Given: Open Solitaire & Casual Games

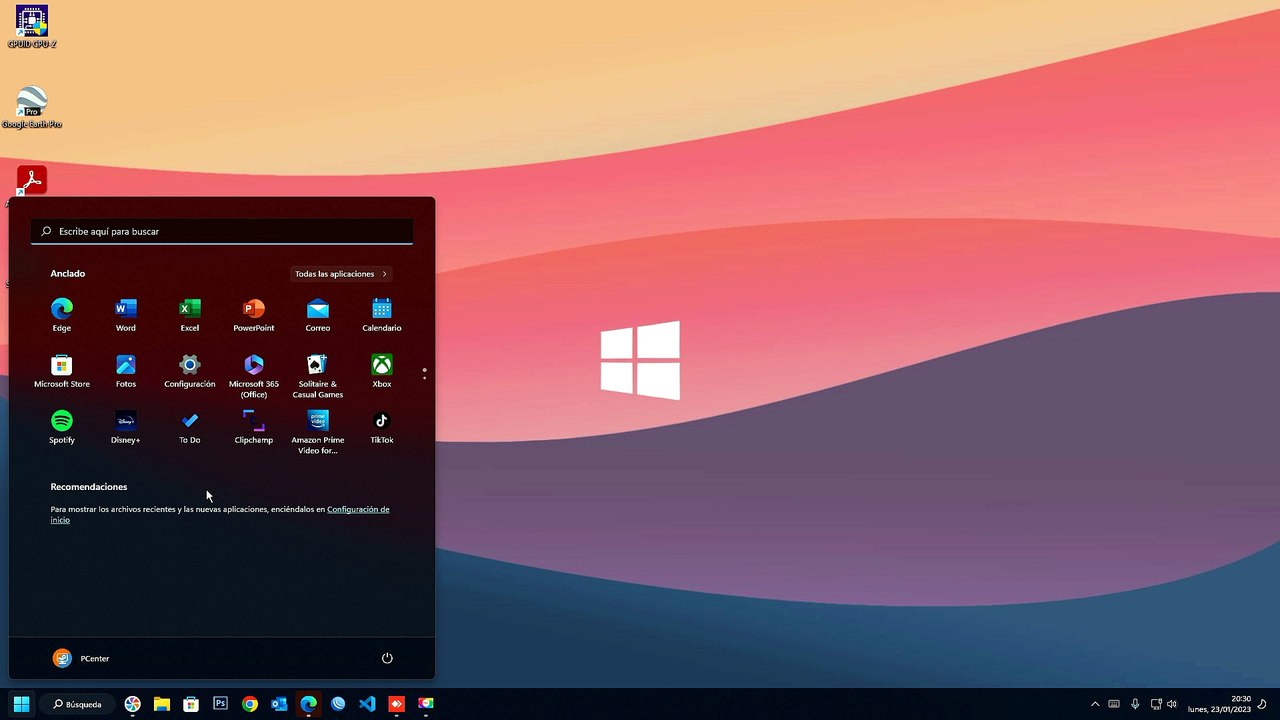Looking at the screenshot, I should click(318, 375).
